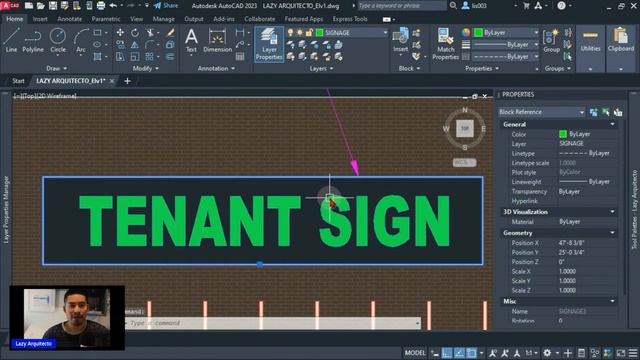The width and height of the screenshot is (640, 360).
Task: Toggle the PickAdd icon in Properties palette
Action: pos(593,112)
